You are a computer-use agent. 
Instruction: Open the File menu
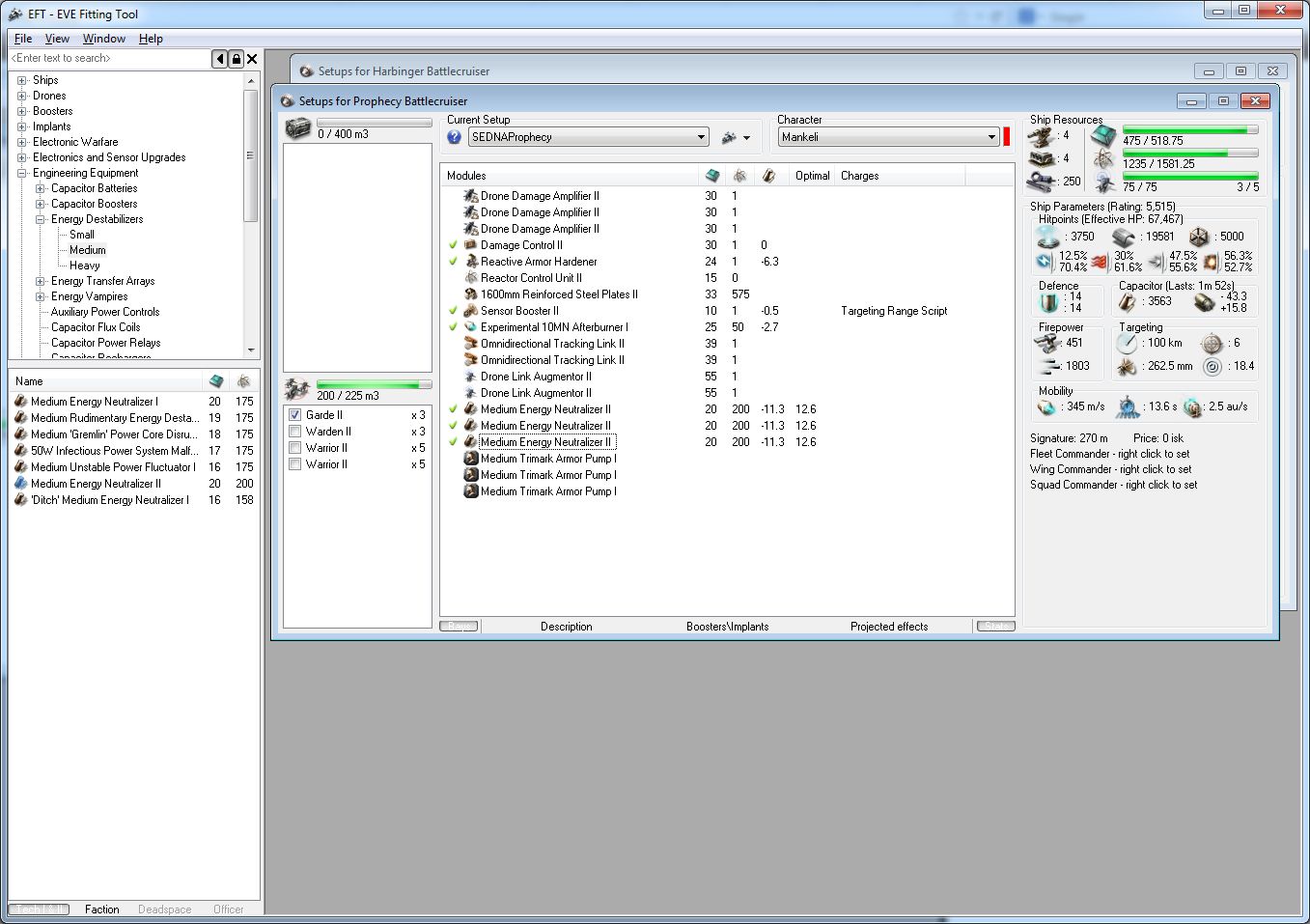23,39
